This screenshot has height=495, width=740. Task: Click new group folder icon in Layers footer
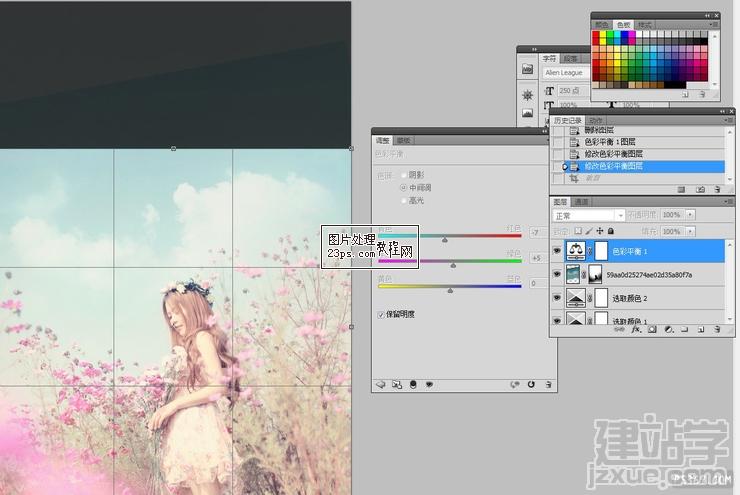685,329
